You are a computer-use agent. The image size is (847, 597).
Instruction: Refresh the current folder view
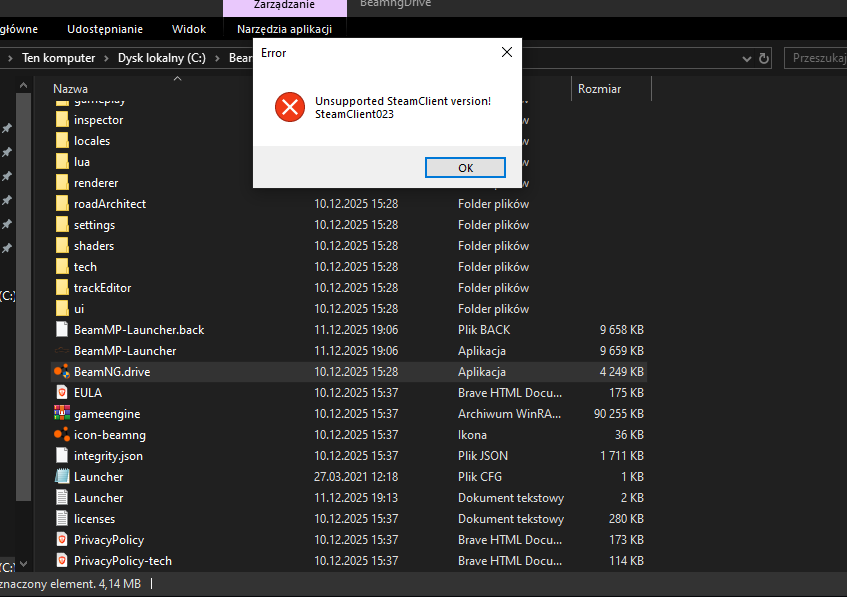coord(763,58)
